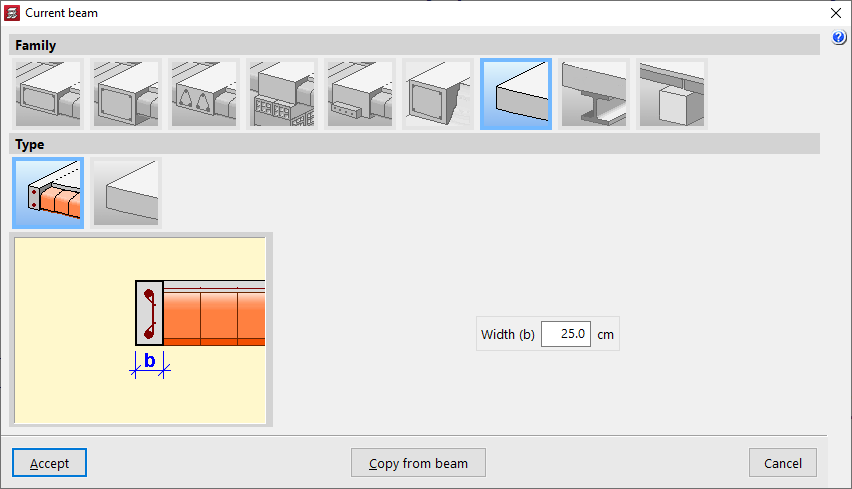This screenshot has width=852, height=489.
Task: Select the flat beam family icon
Action: point(47,94)
